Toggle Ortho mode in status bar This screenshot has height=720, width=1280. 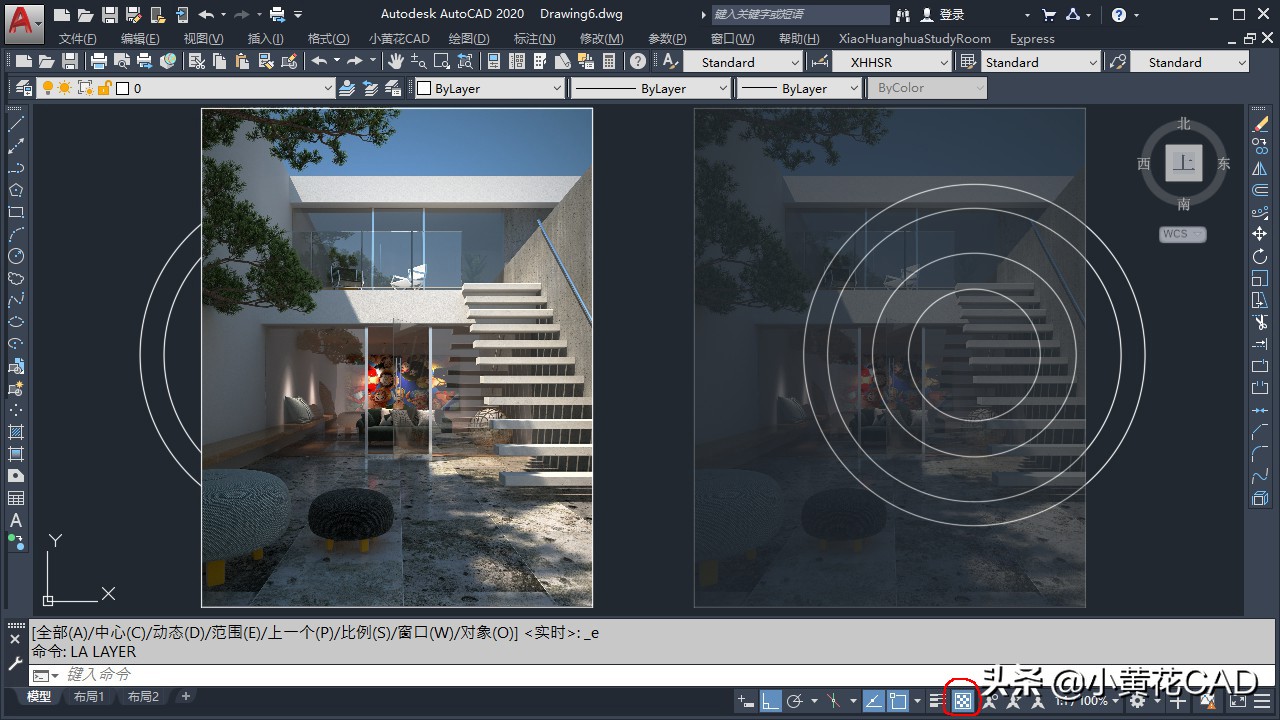click(x=770, y=701)
